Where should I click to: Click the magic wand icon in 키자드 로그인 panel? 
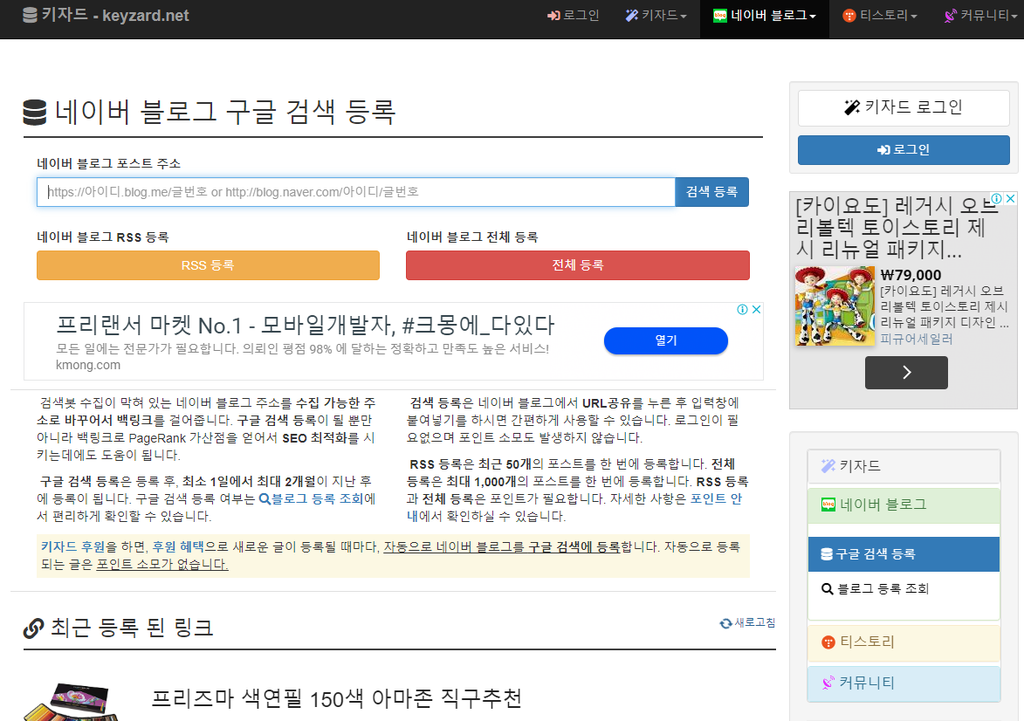(x=852, y=107)
